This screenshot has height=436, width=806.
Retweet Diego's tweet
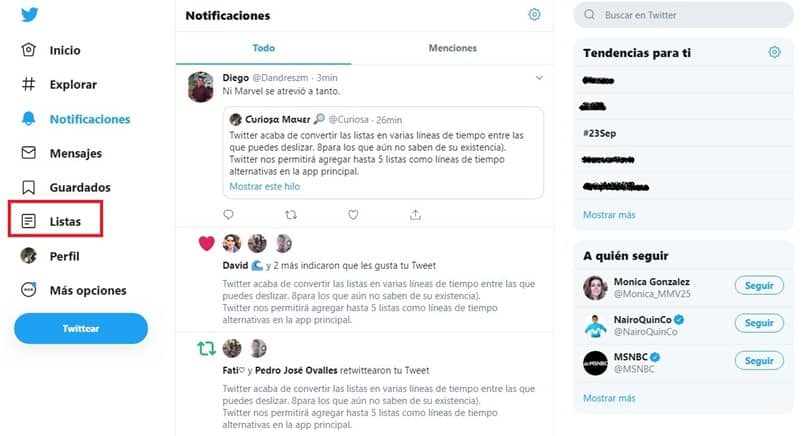(x=291, y=214)
